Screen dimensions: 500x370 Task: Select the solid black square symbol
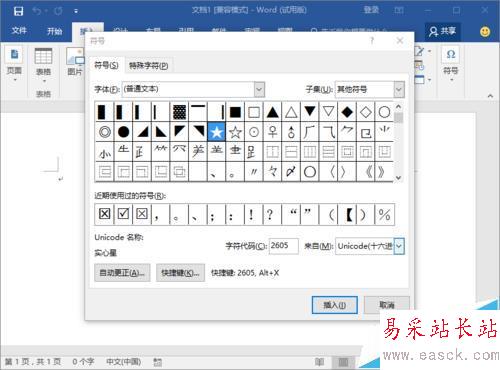click(x=235, y=112)
